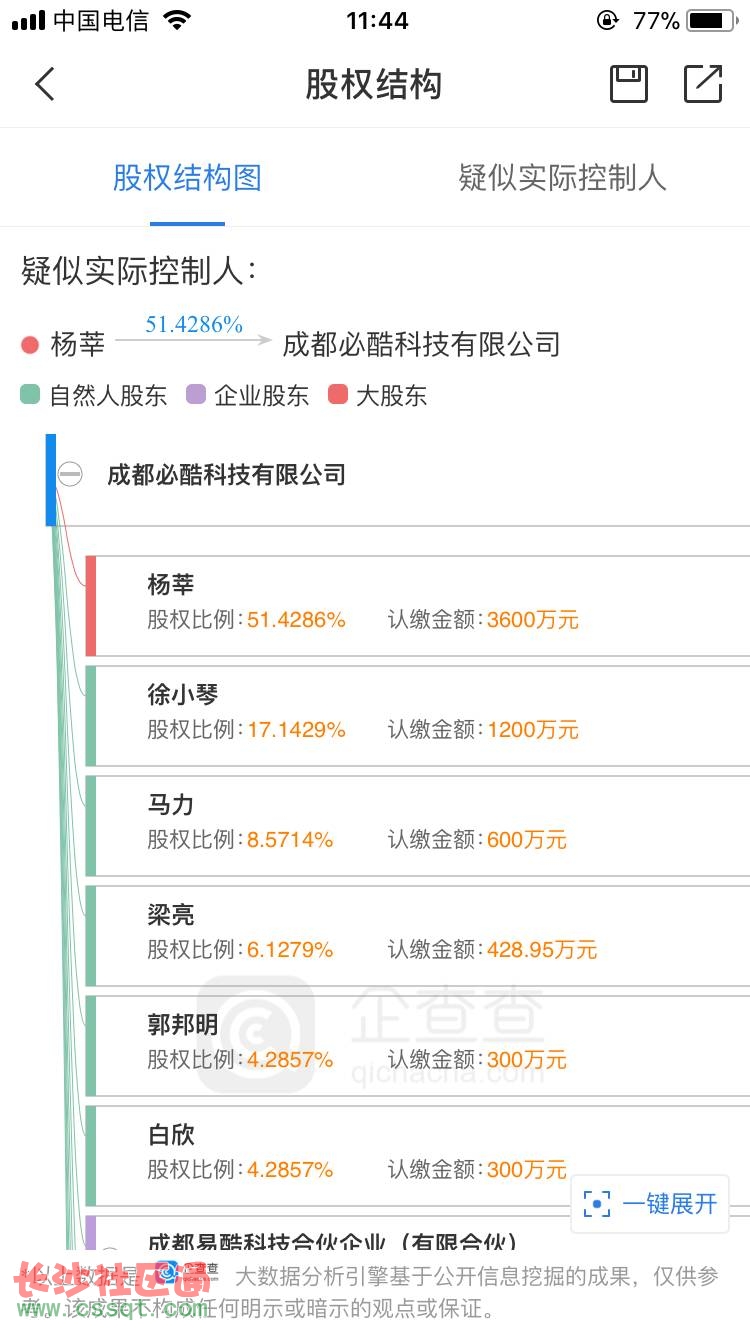Switch to the 疑似实际控制人 tab
Screen dimensions: 750x1334
[562, 178]
